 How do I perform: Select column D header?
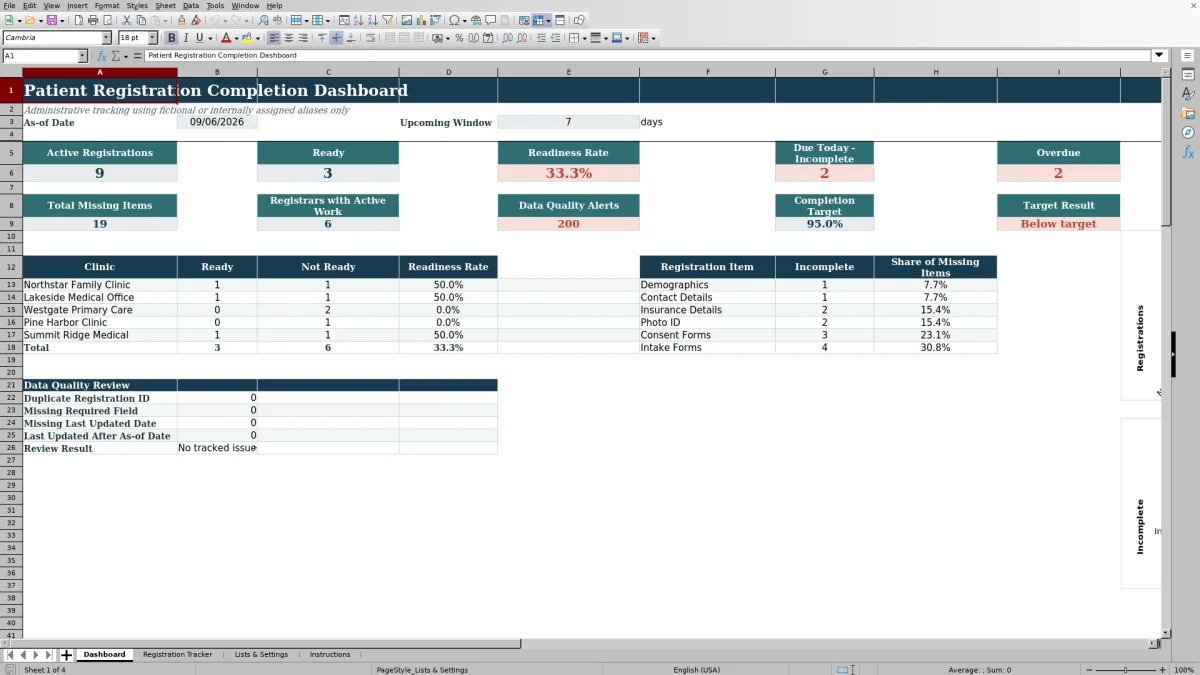point(448,72)
